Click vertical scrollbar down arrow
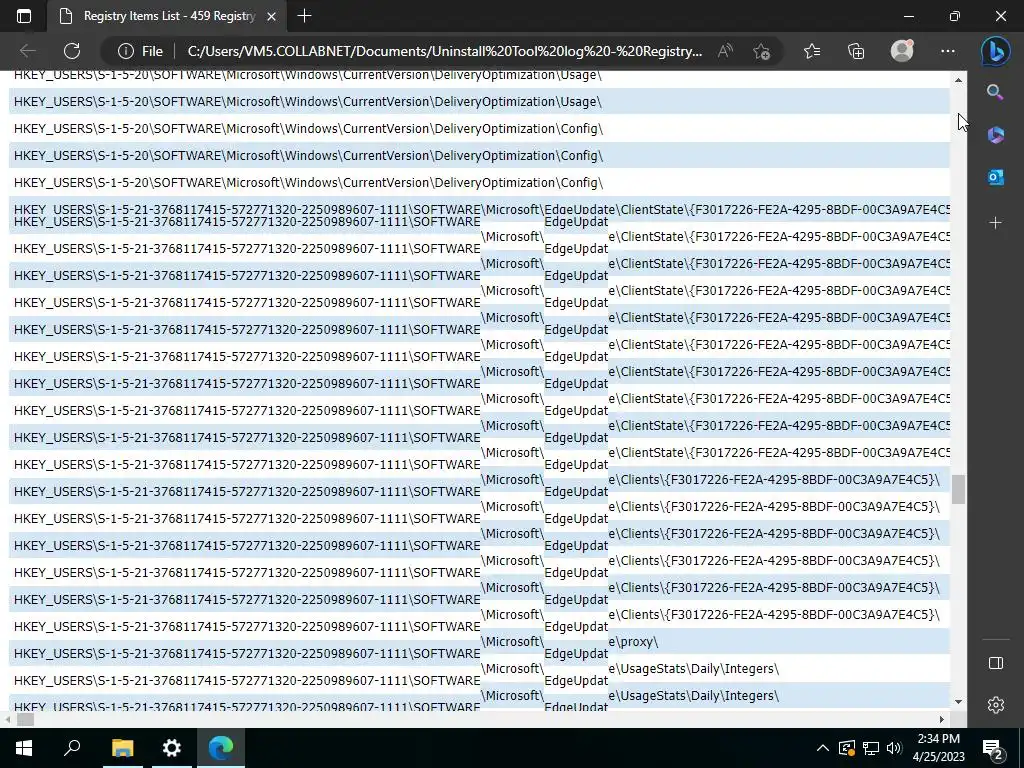Image resolution: width=1024 pixels, height=768 pixels. point(958,702)
